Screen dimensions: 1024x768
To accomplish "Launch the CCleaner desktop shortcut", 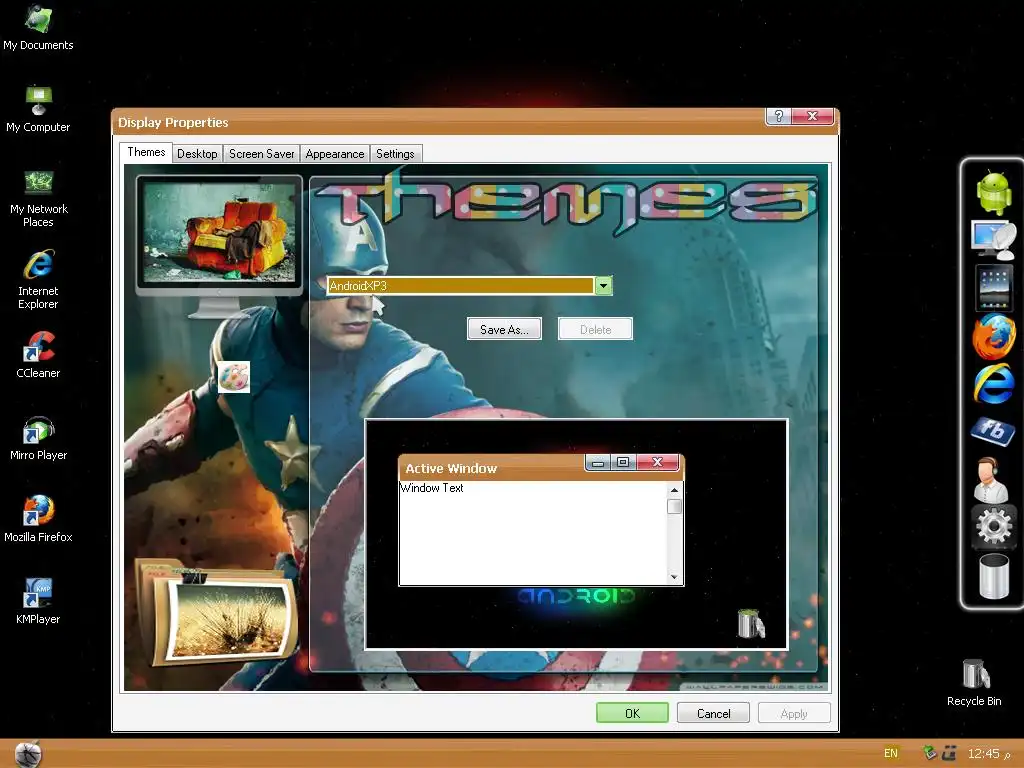I will [x=38, y=355].
